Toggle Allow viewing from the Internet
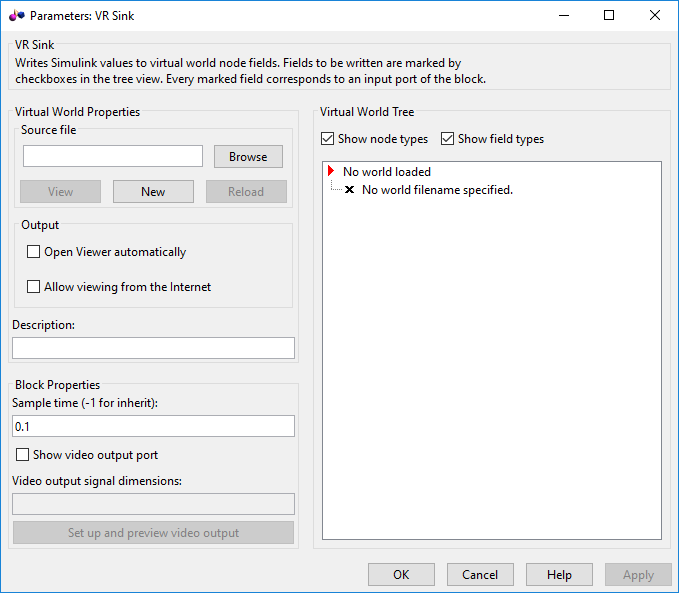Viewport: 679px width, 593px height. click(x=34, y=287)
